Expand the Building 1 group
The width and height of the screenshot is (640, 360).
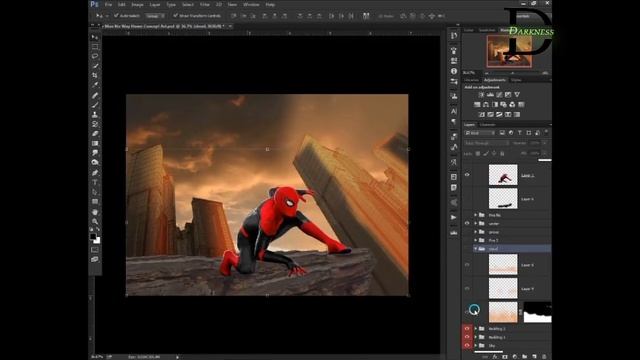(x=476, y=337)
